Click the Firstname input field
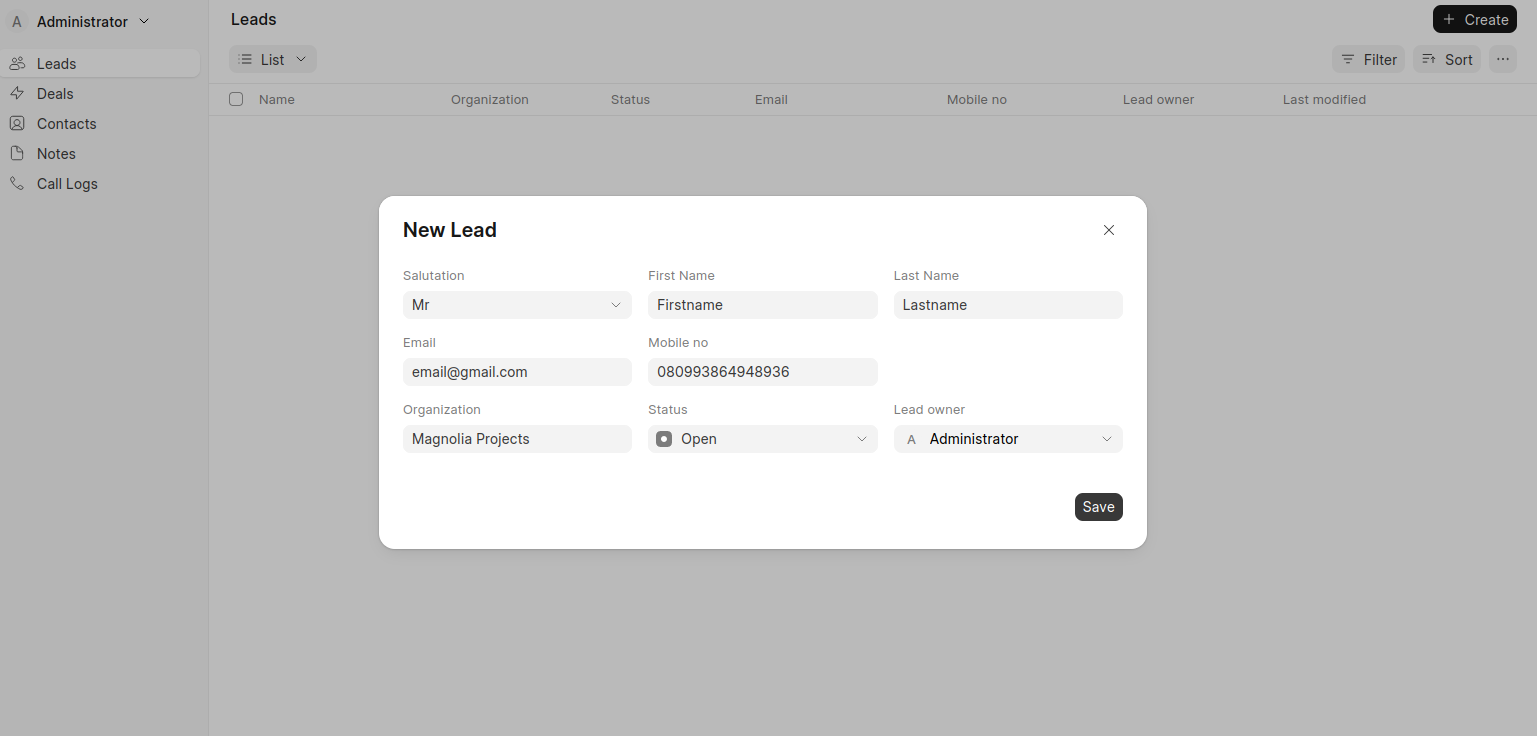 point(762,304)
